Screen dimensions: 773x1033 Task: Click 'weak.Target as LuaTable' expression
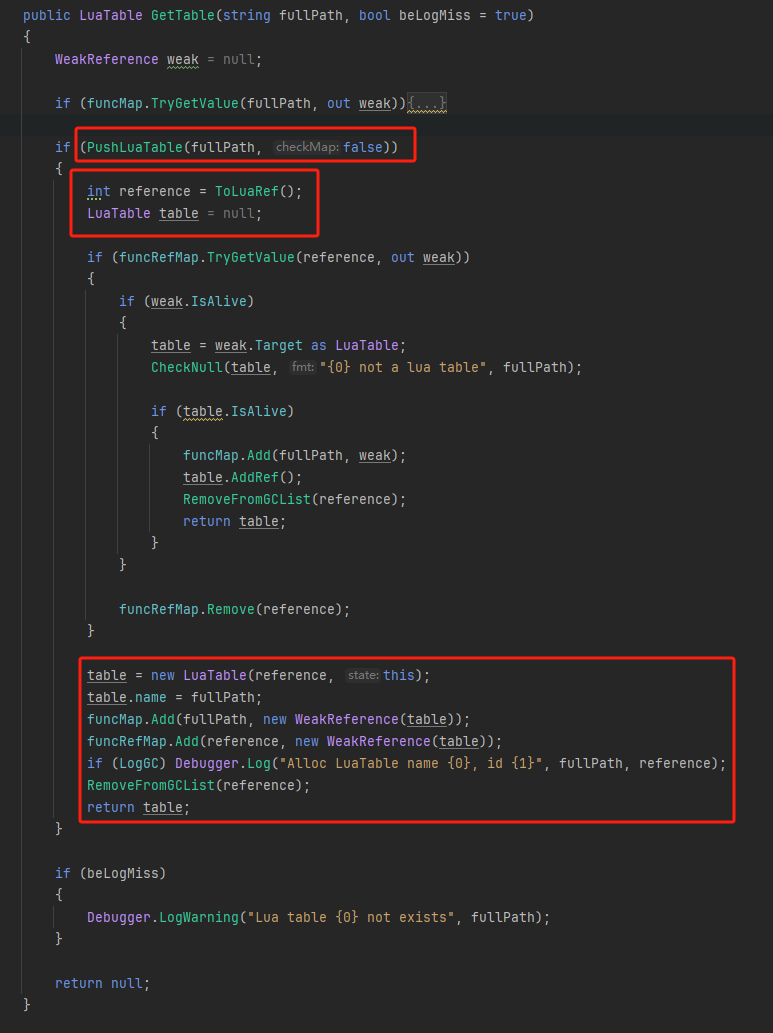(x=306, y=345)
